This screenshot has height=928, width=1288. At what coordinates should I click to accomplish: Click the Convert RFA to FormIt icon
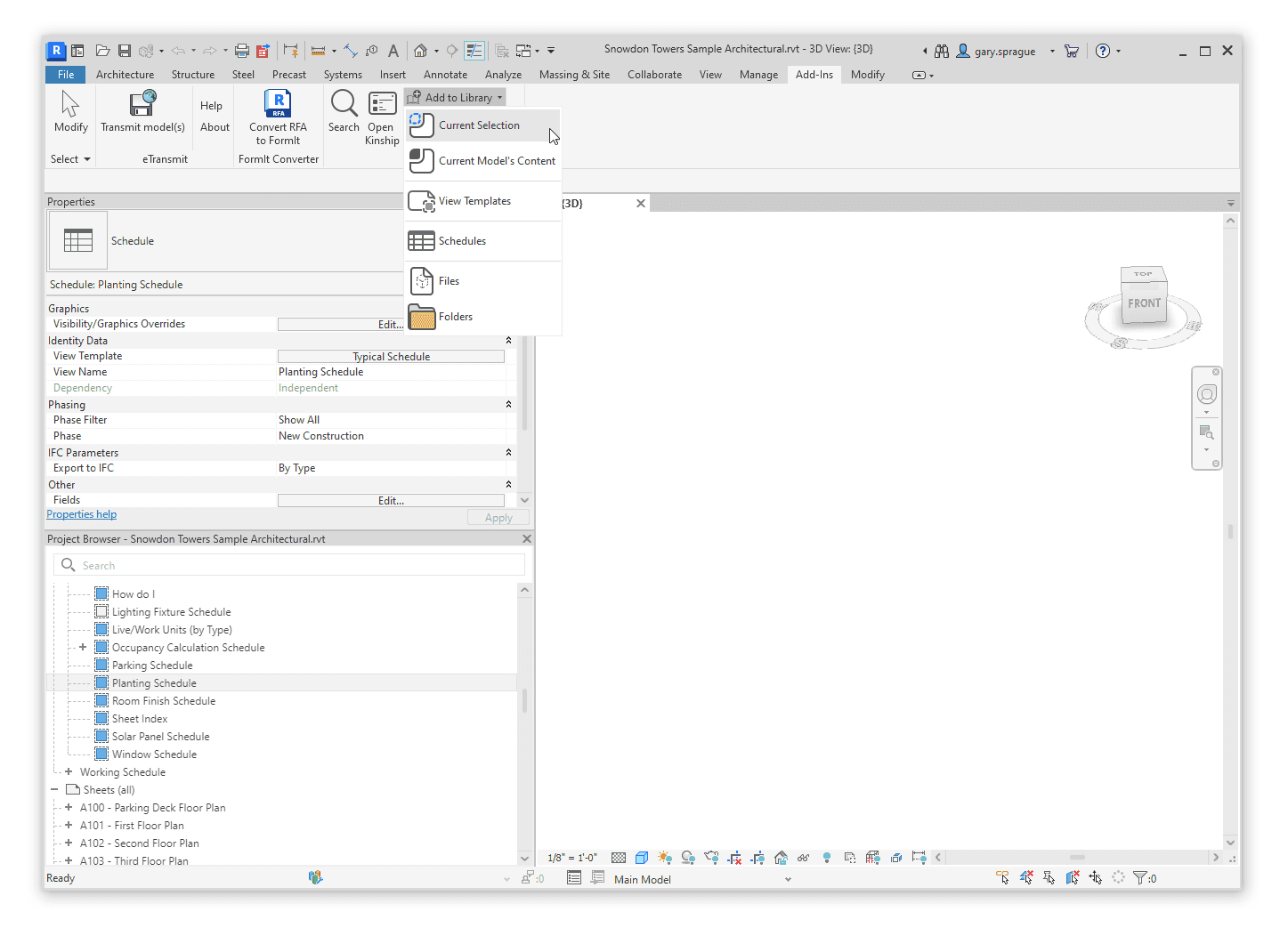tap(278, 105)
